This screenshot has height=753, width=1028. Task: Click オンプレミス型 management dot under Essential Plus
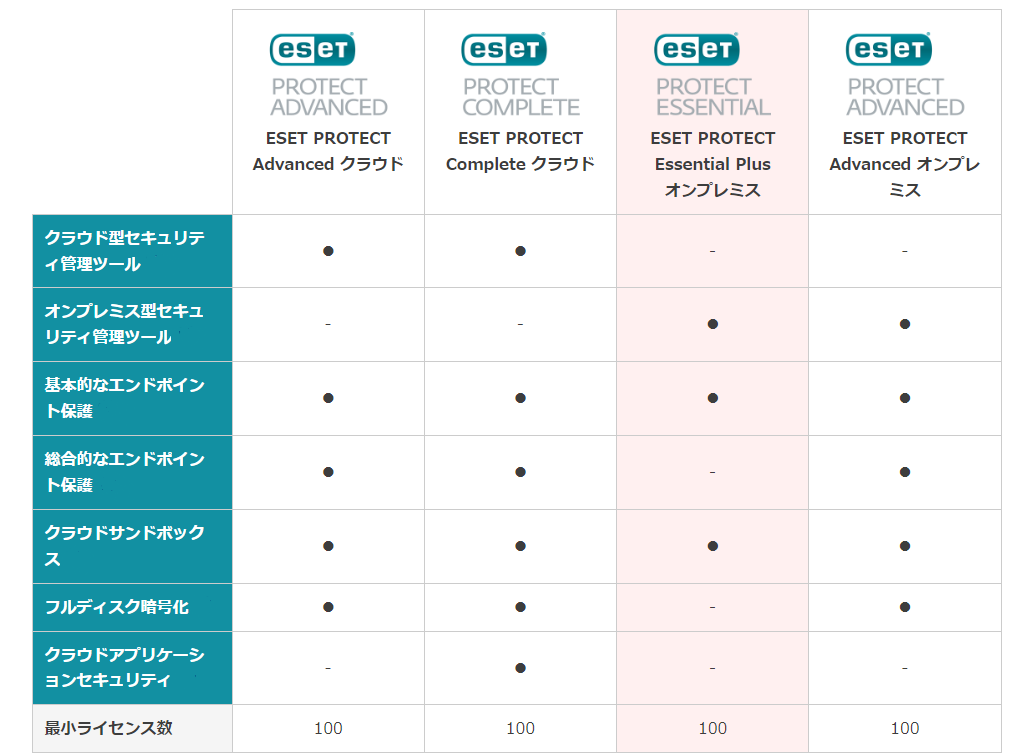(x=713, y=324)
